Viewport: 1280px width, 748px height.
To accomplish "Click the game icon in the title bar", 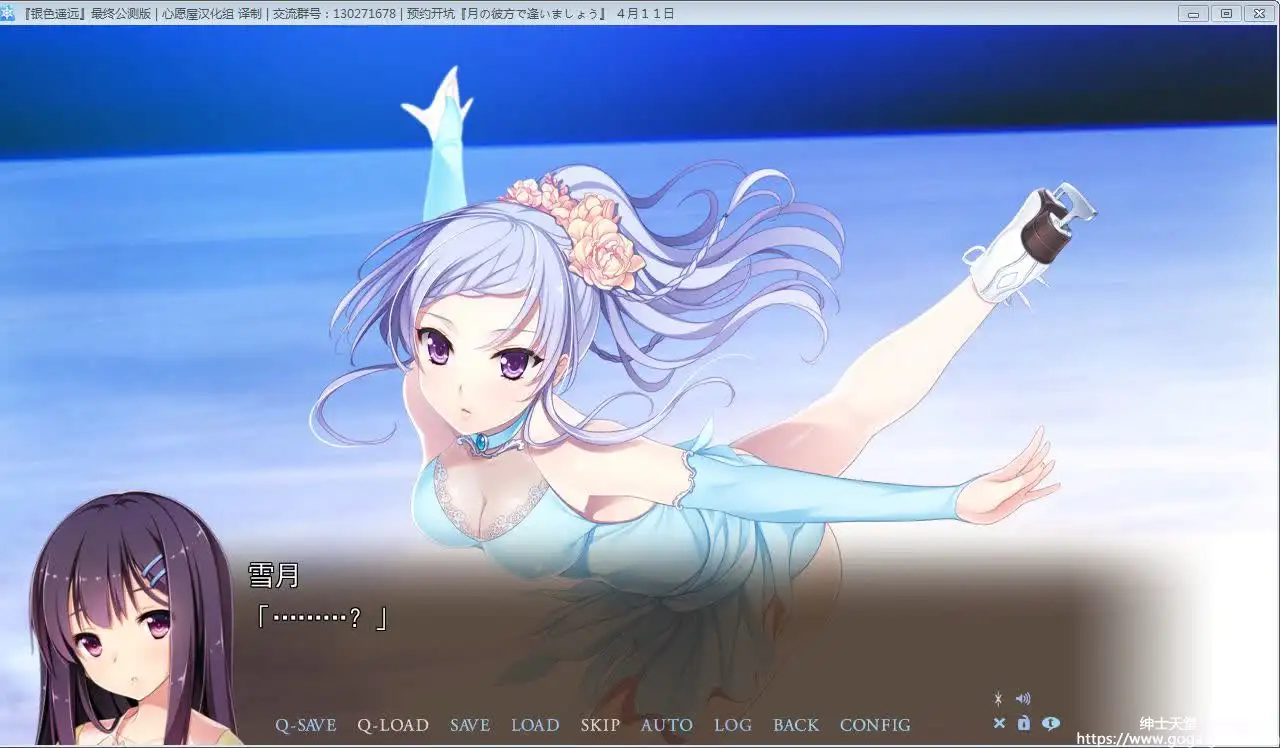I will click(x=10, y=13).
